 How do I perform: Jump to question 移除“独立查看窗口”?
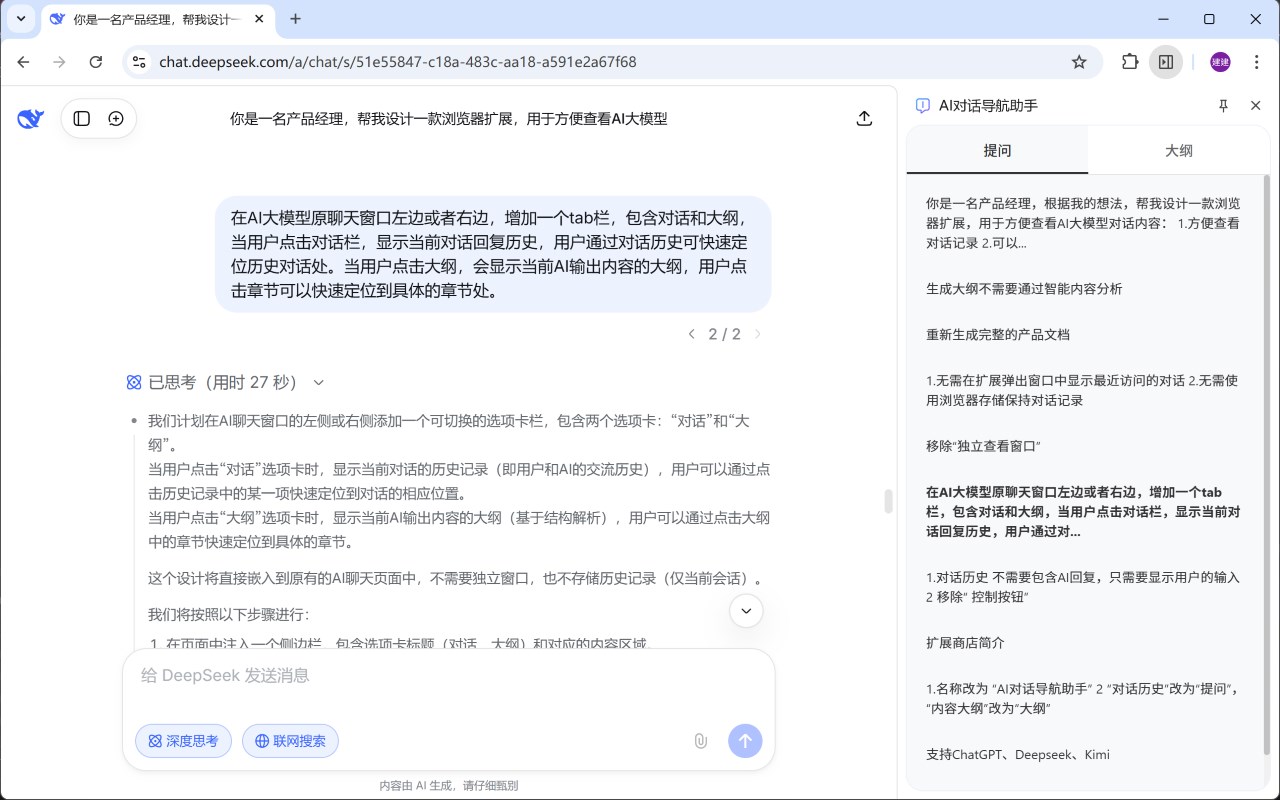(x=984, y=446)
